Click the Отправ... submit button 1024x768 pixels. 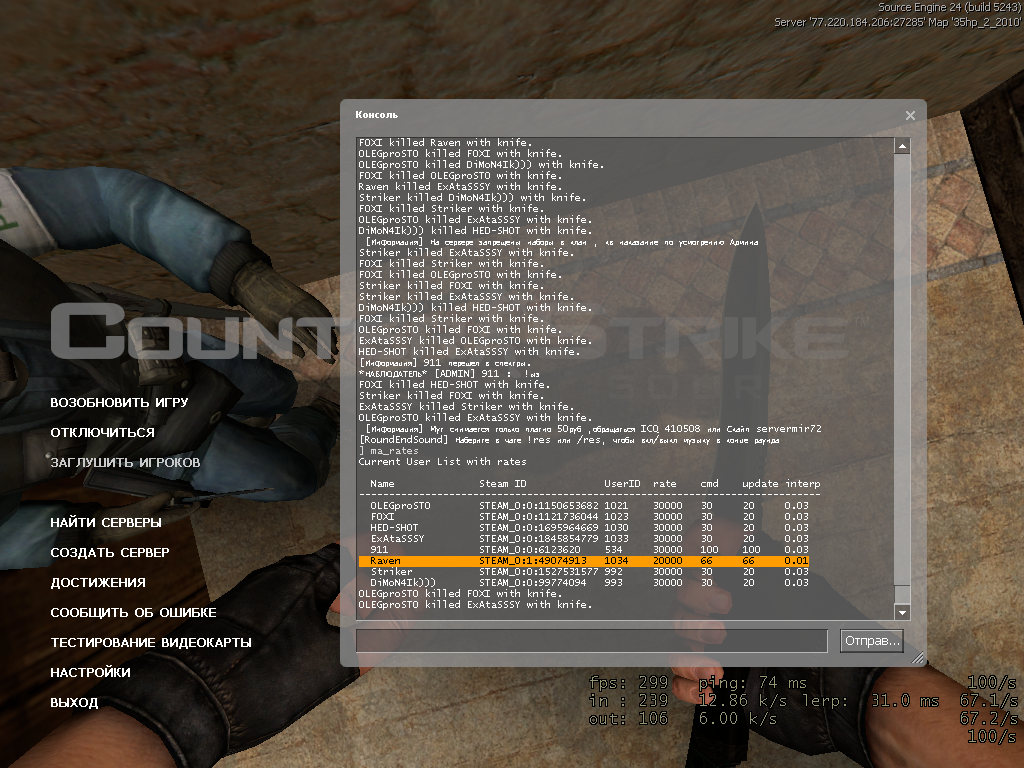pyautogui.click(x=872, y=641)
